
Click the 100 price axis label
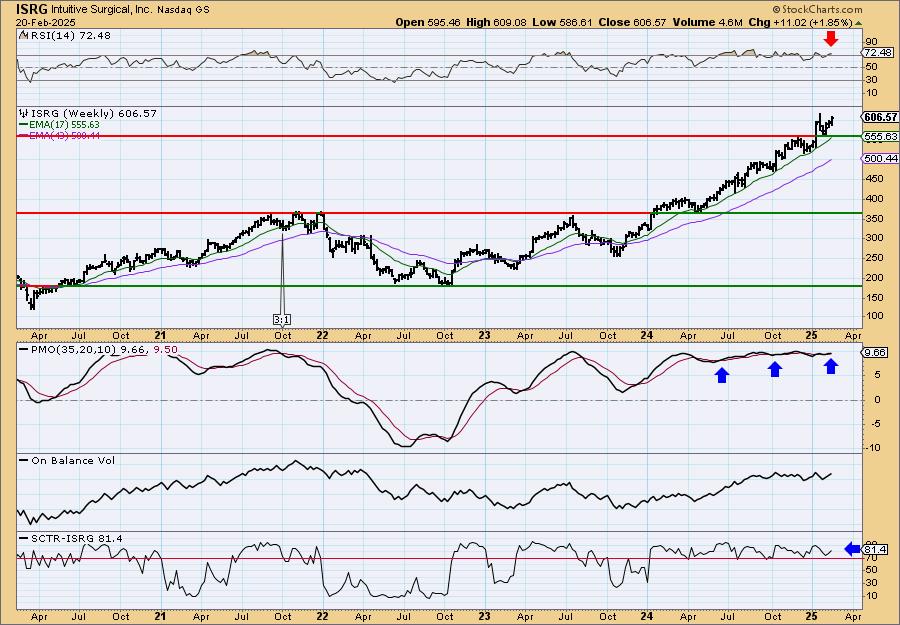[x=874, y=316]
